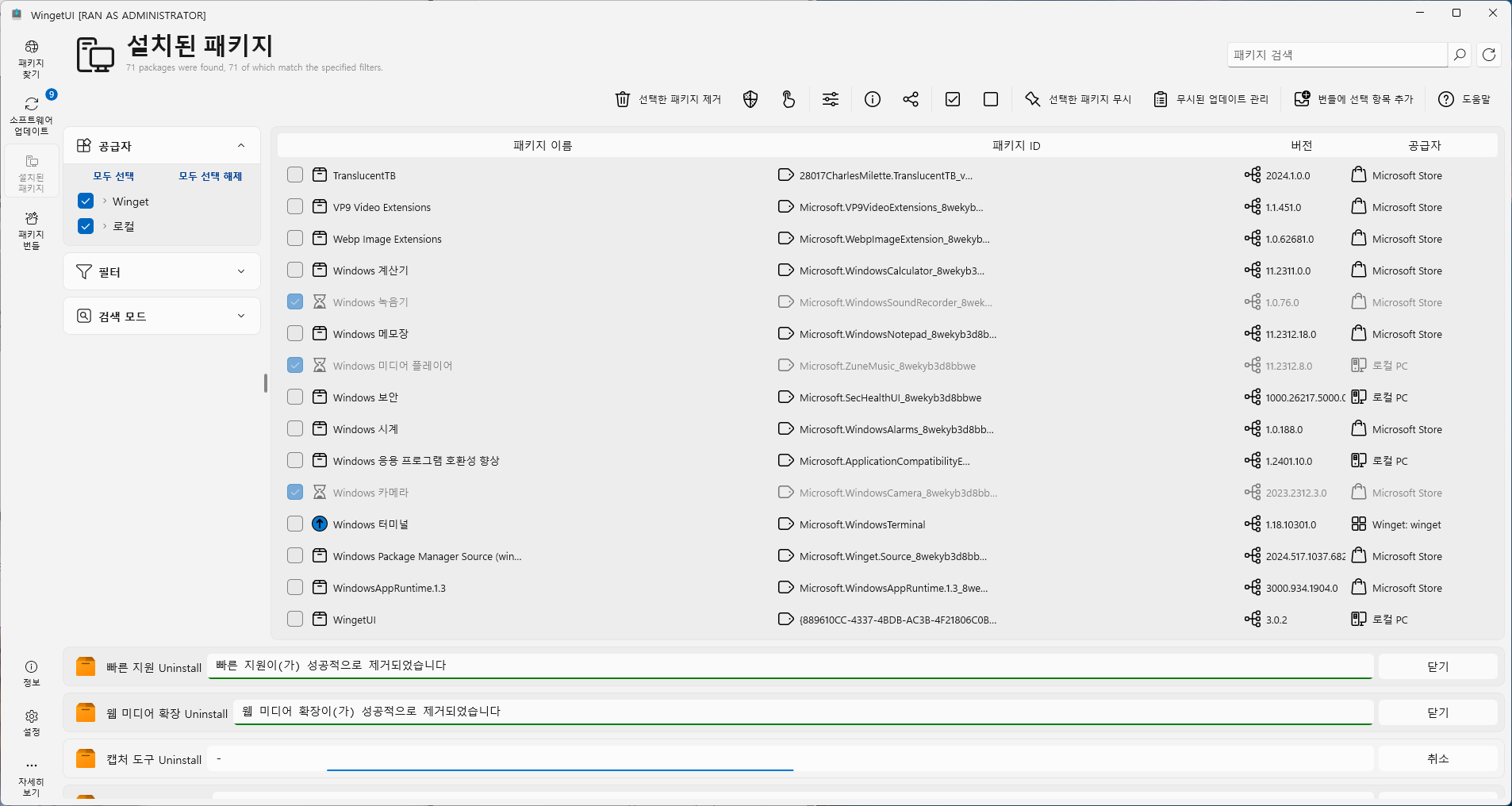Screen dimensions: 1512x806
Task: Click Microsoft.WindowsTerminal package ID
Action: point(862,524)
